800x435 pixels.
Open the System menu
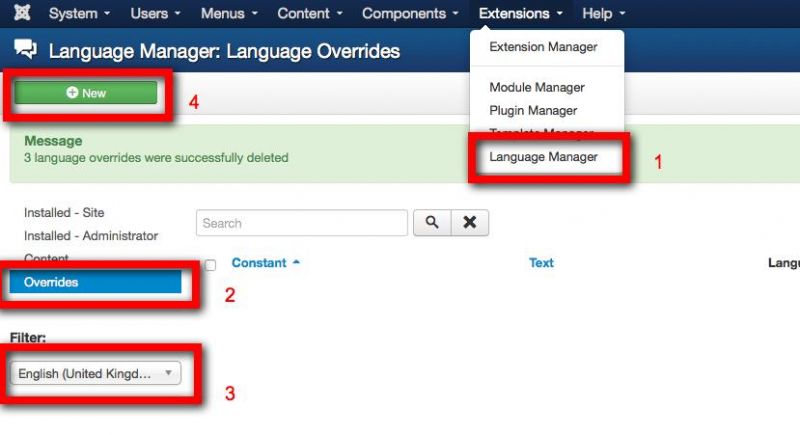[x=79, y=13]
